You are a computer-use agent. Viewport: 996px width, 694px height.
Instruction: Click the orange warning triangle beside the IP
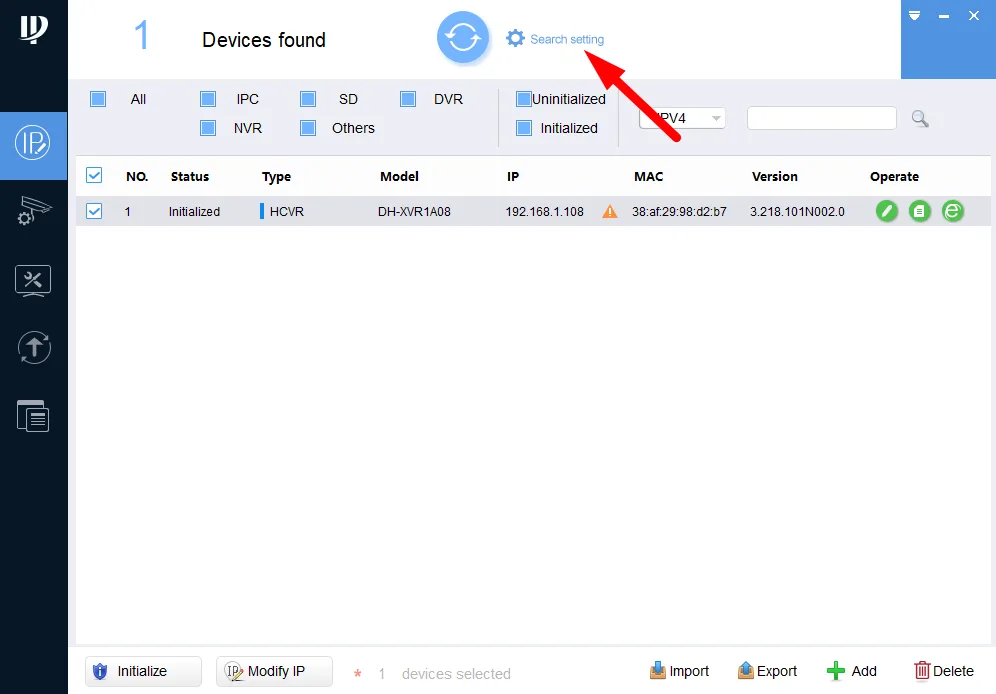[x=610, y=211]
